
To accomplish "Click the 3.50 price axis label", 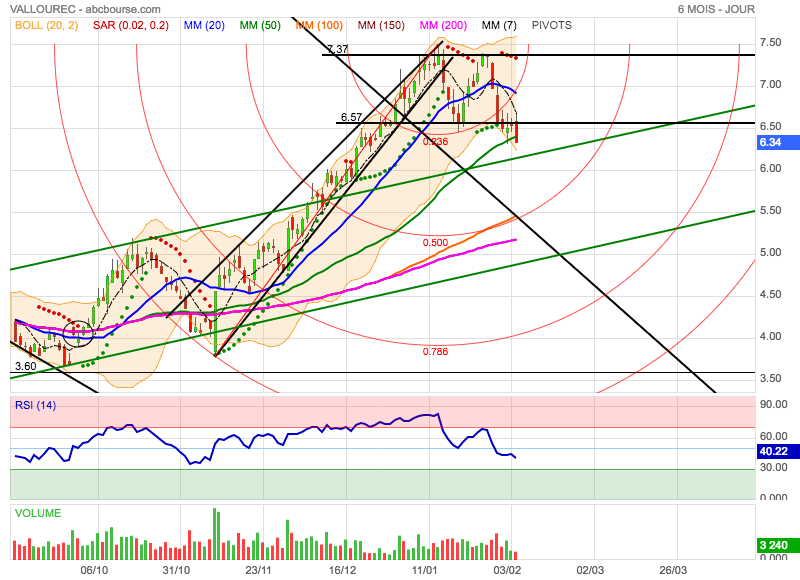I will point(770,379).
